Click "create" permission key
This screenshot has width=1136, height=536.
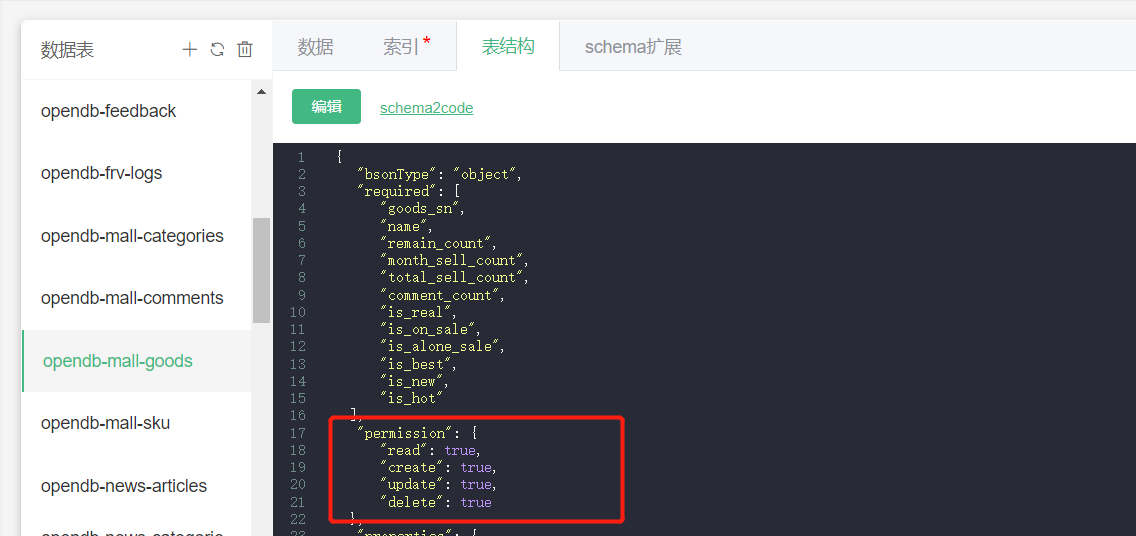tap(414, 467)
